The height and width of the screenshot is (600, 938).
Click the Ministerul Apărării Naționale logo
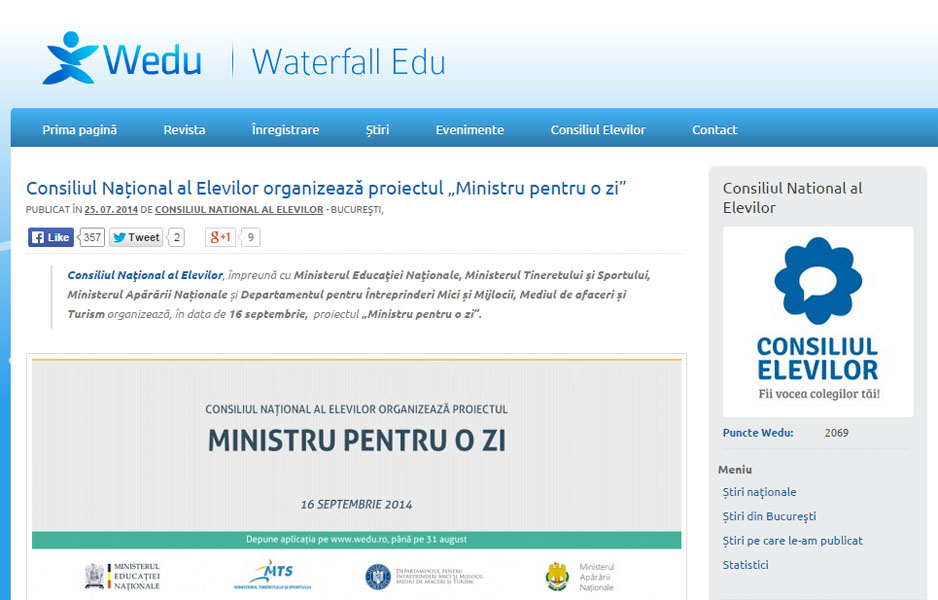click(x=580, y=576)
